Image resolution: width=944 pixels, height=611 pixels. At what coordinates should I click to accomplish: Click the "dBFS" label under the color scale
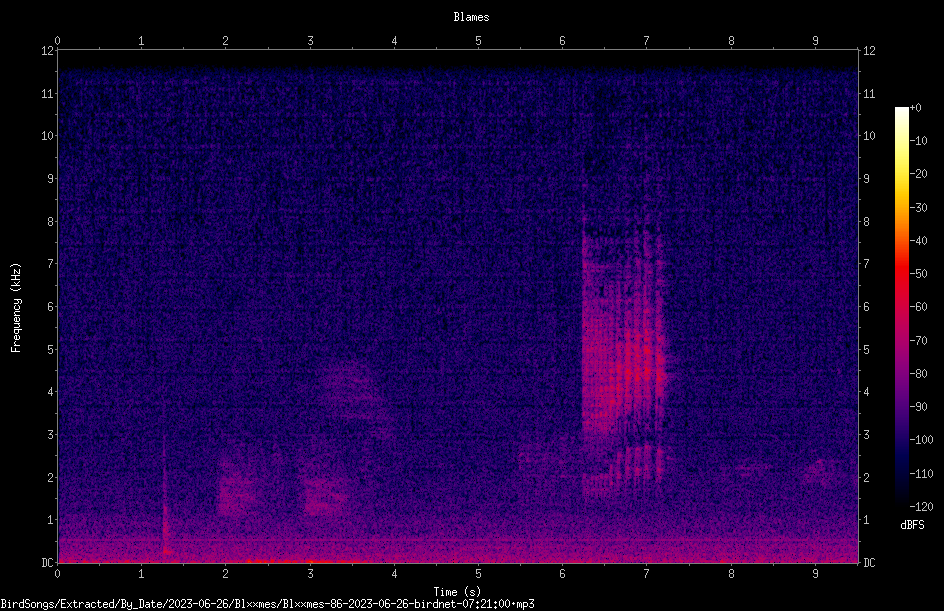coord(912,525)
